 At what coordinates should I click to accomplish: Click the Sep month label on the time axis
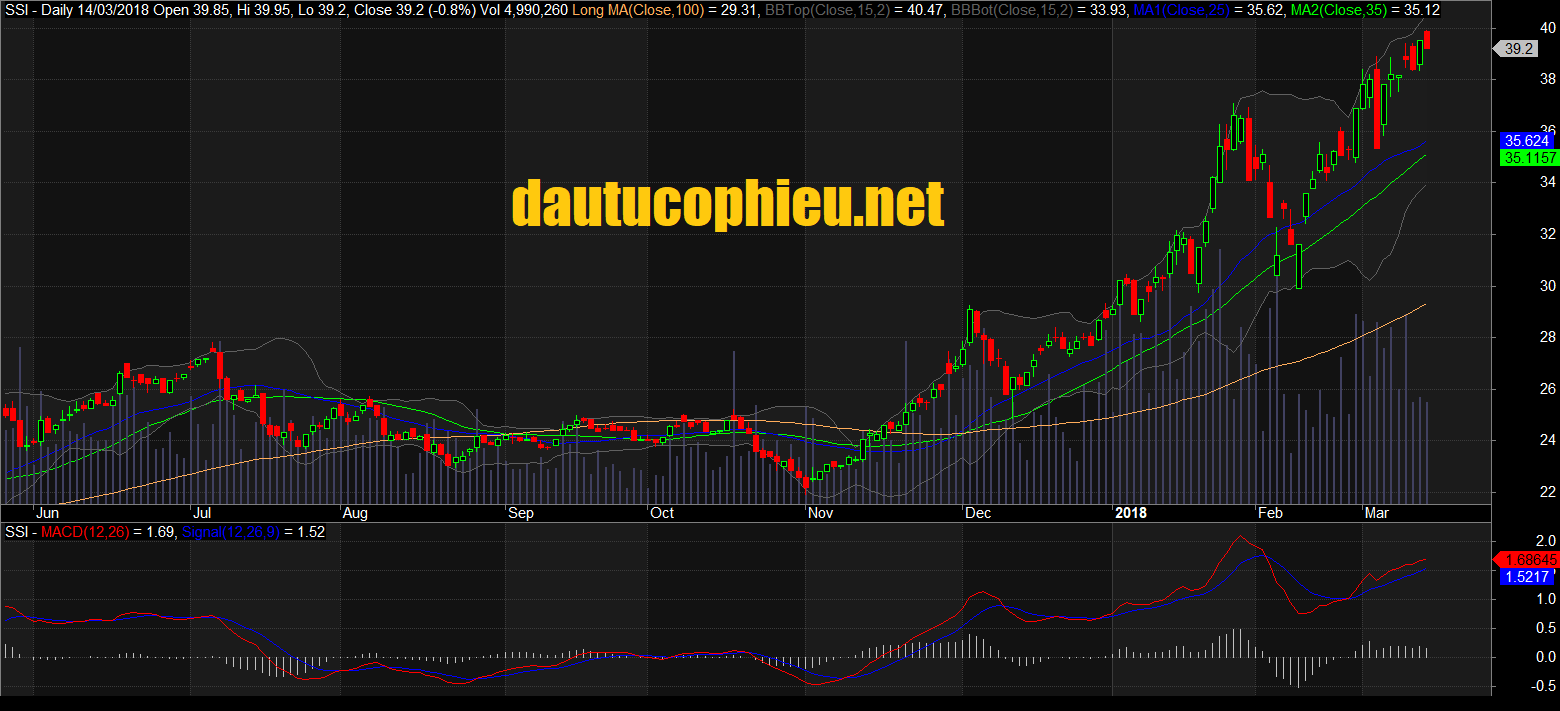click(x=521, y=513)
